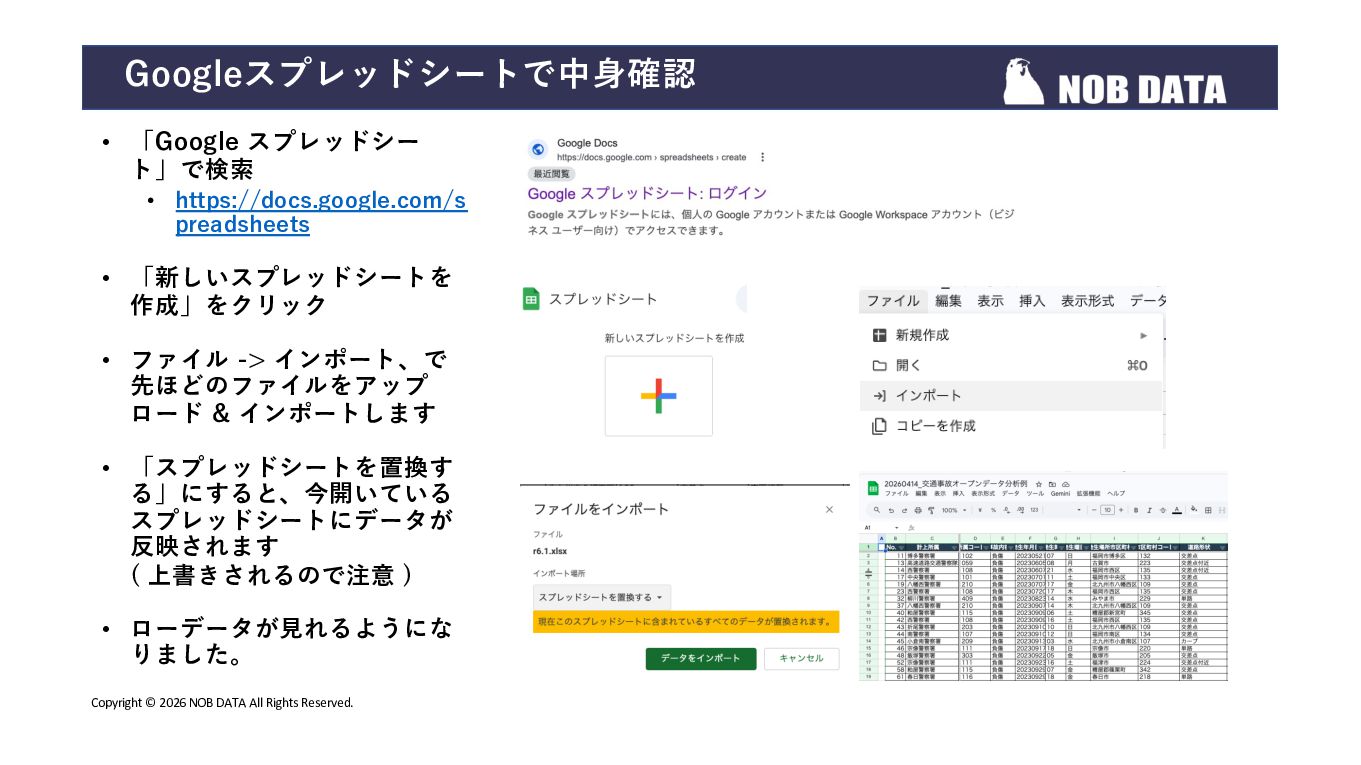Open the filter dropdown on No. header
The image size is (1361, 765).
pos(901,547)
